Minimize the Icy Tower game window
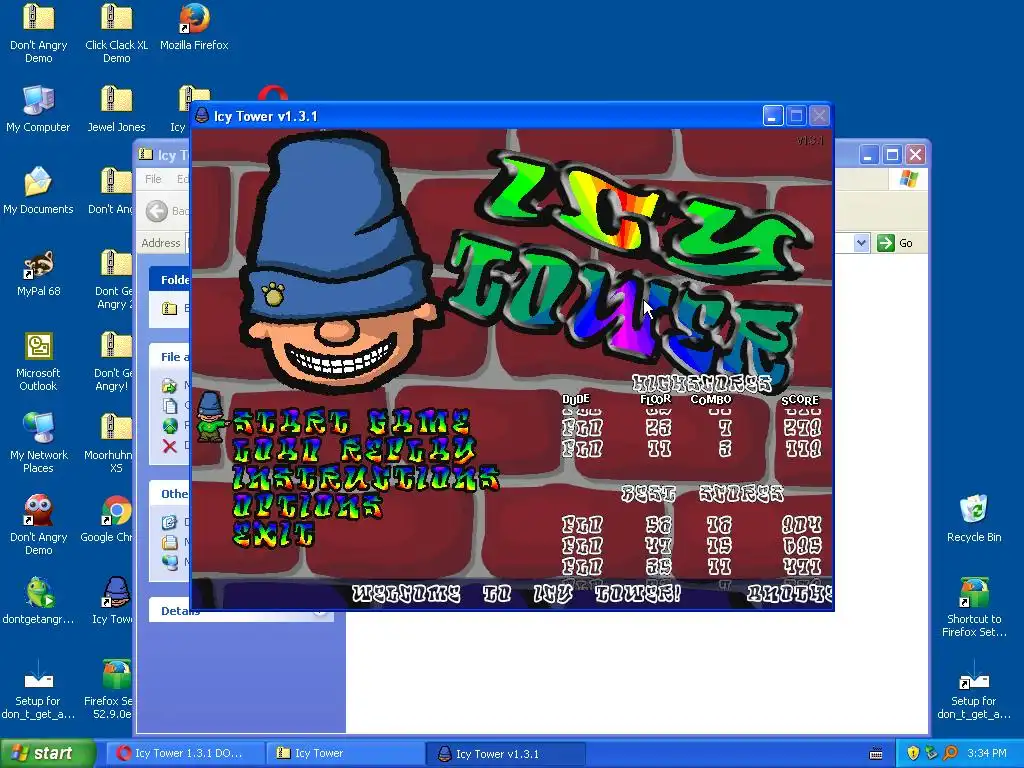Viewport: 1024px width, 768px height. pos(773,116)
